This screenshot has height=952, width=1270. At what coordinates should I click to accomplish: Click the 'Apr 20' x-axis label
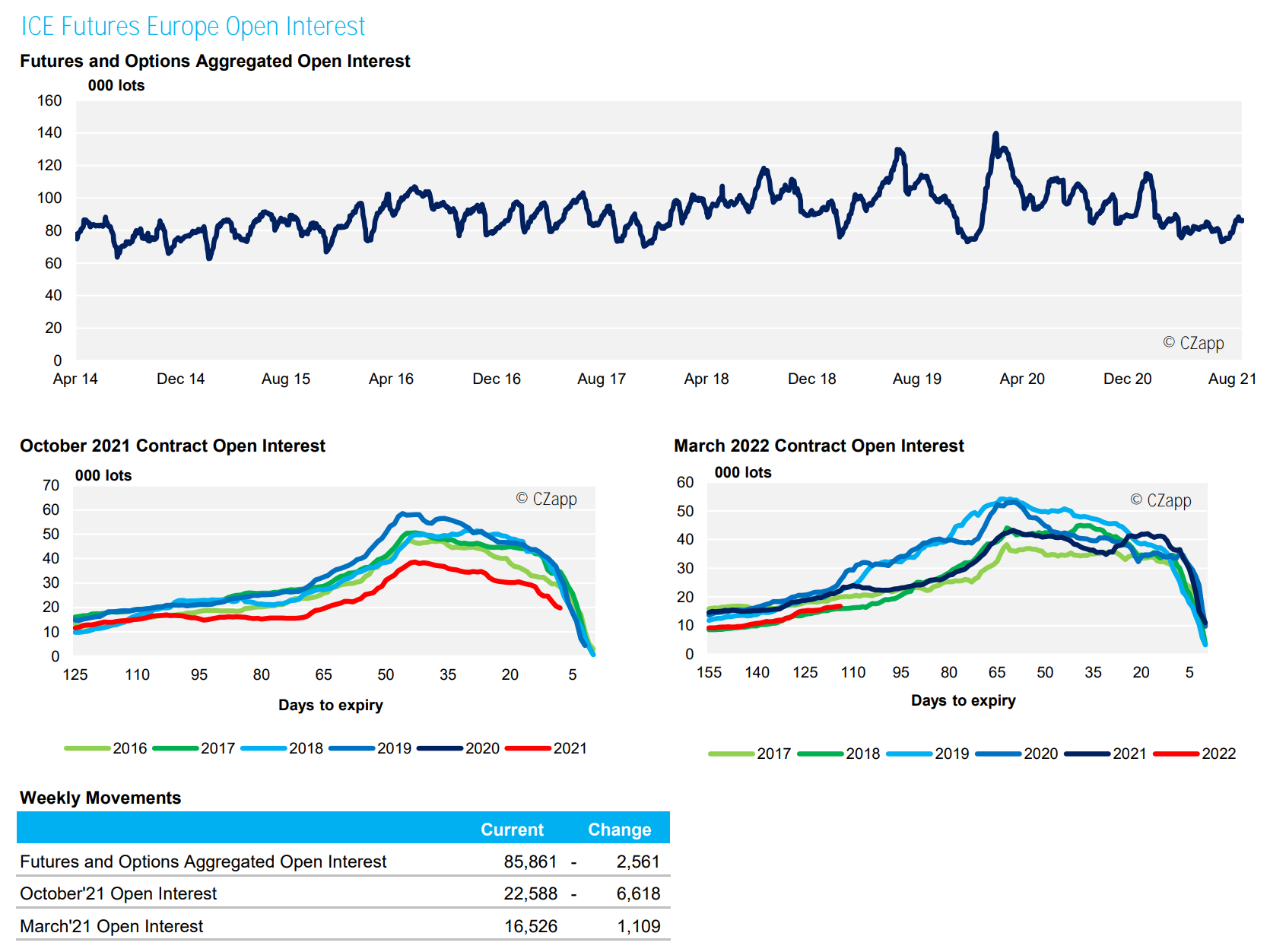1022,379
